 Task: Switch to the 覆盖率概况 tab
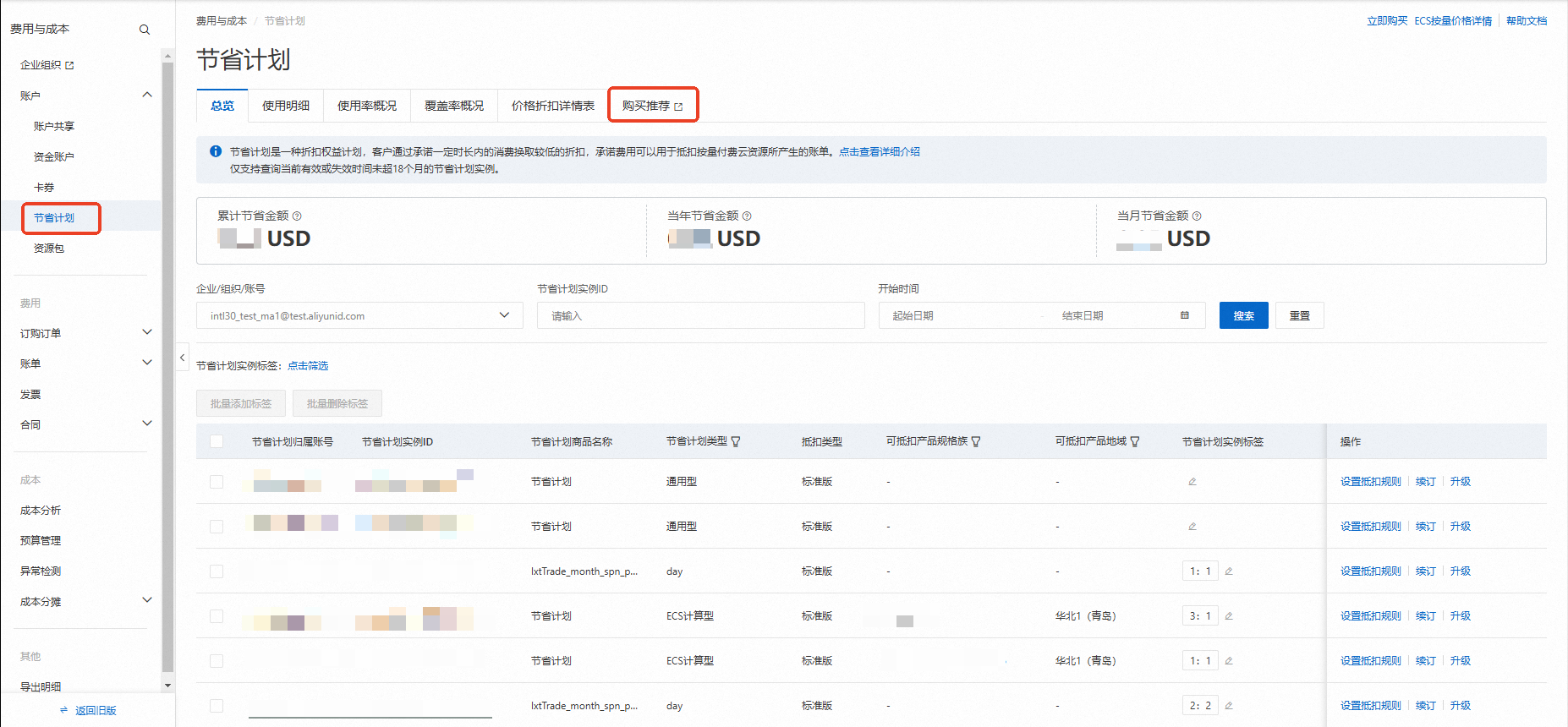pyautogui.click(x=454, y=106)
